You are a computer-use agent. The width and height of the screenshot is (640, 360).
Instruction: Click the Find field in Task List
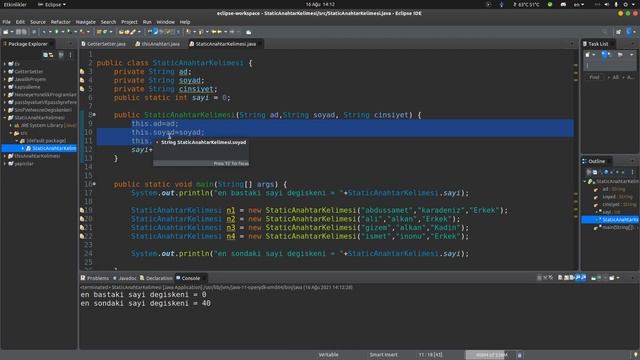595,77
